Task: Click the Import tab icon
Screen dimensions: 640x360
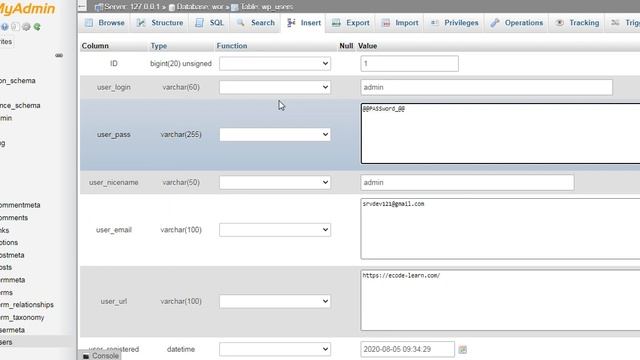Action: click(x=386, y=23)
